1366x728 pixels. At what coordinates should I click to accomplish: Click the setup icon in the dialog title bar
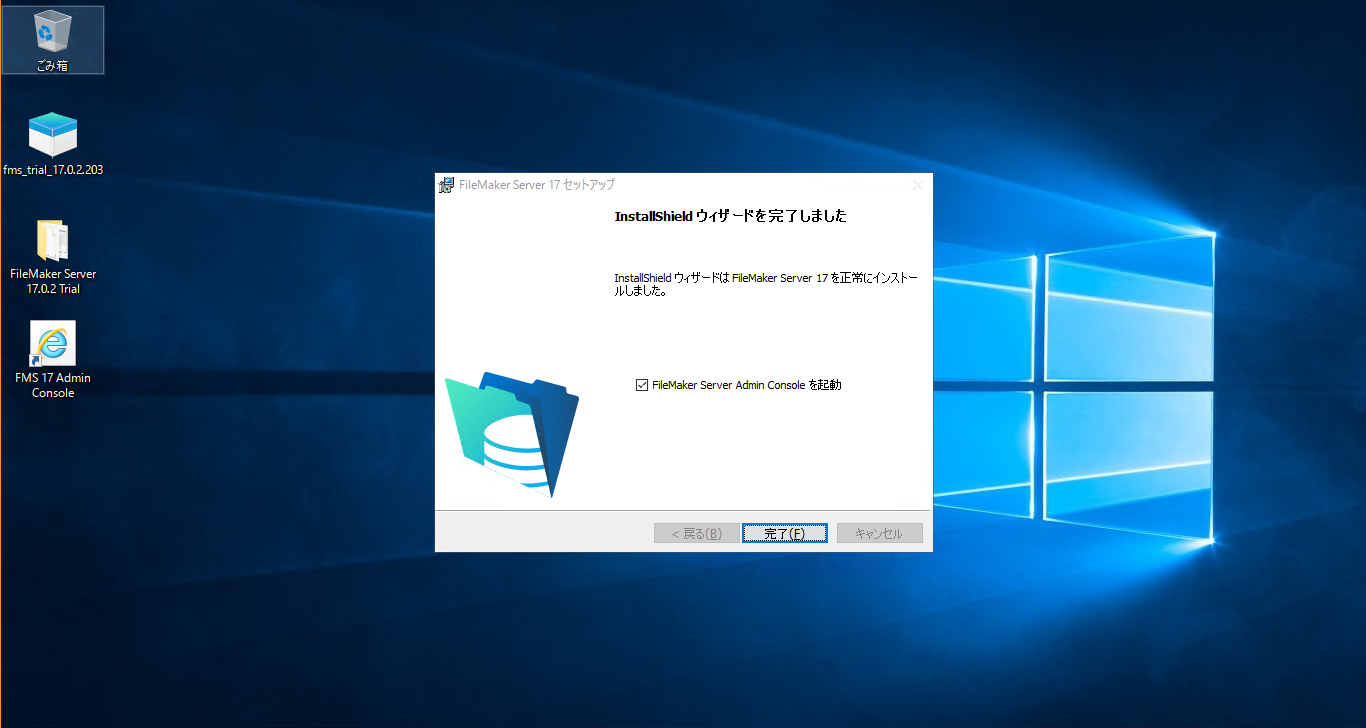[x=445, y=184]
